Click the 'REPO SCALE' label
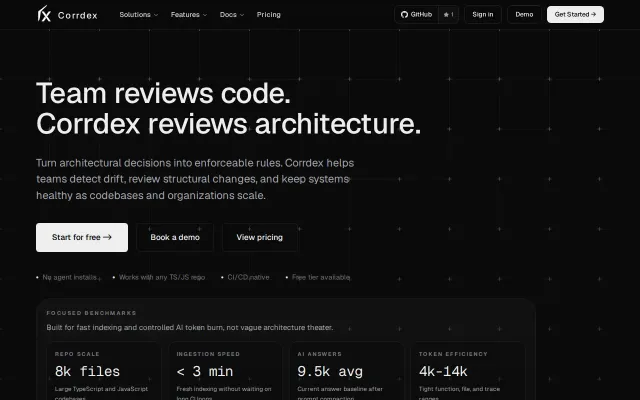Viewport: 640px width, 400px height. [x=77, y=354]
